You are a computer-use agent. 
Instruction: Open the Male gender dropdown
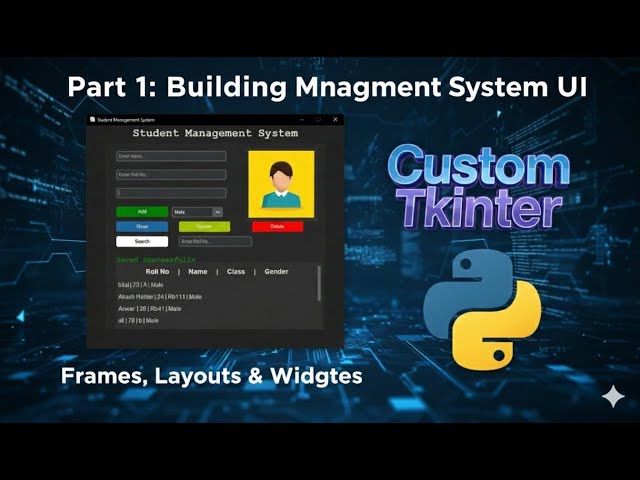tap(197, 212)
